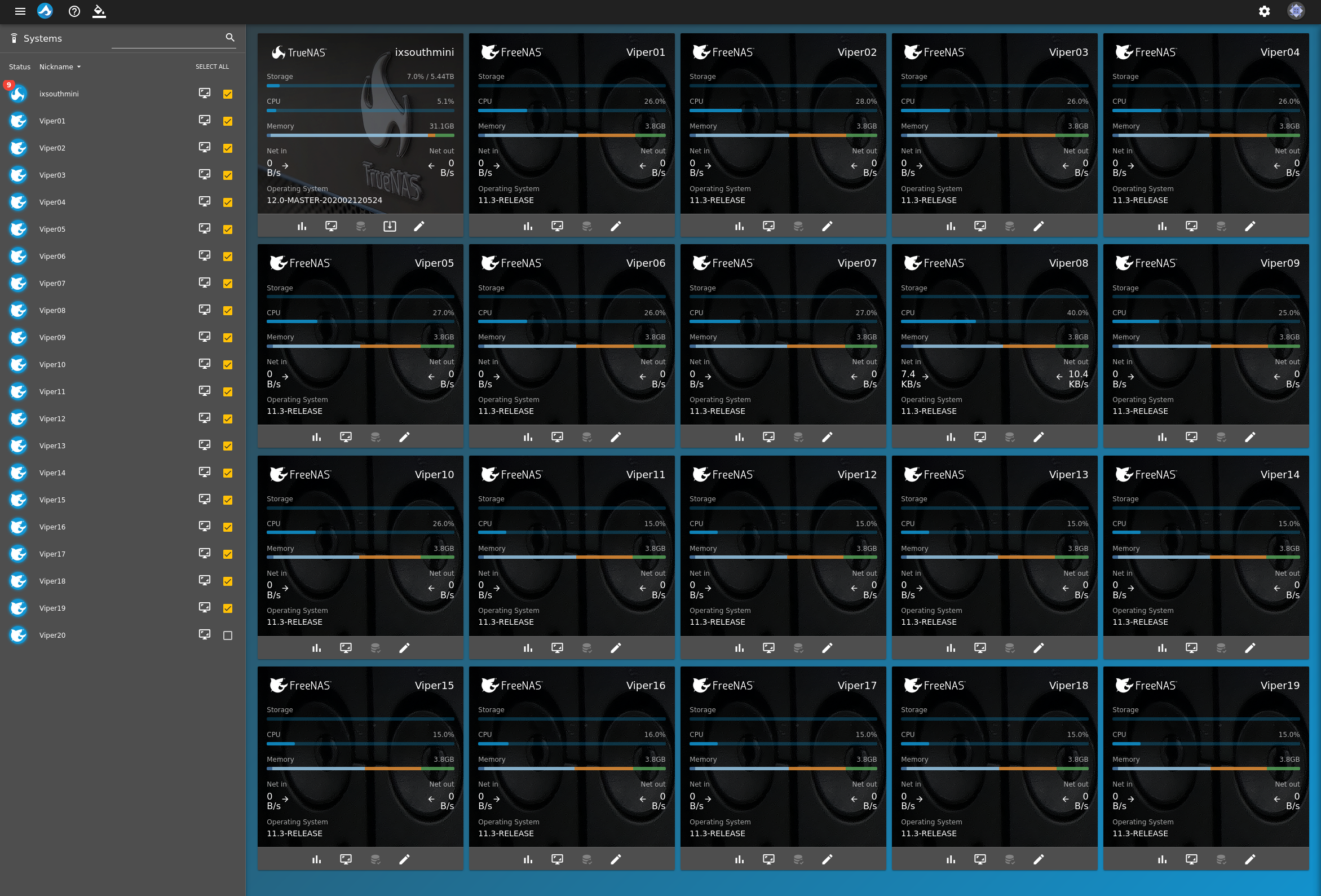1321x896 pixels.
Task: Click SELECT ALL in systems list
Action: (x=212, y=67)
